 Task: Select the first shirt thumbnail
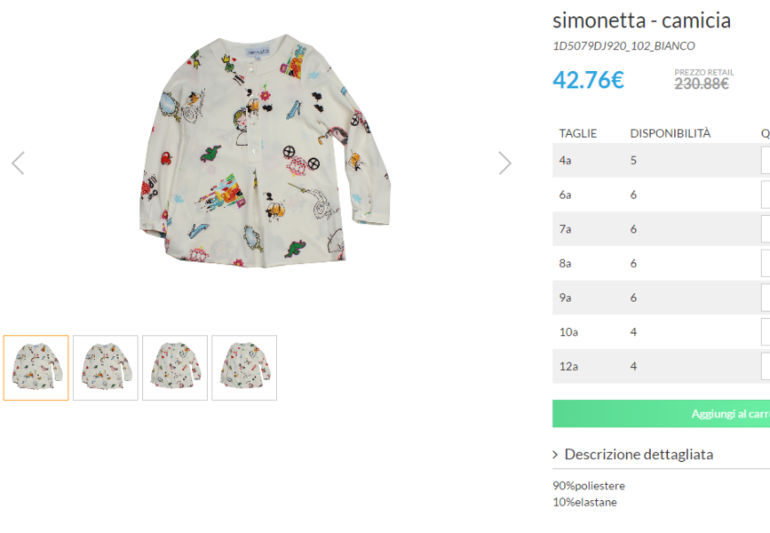pos(36,368)
